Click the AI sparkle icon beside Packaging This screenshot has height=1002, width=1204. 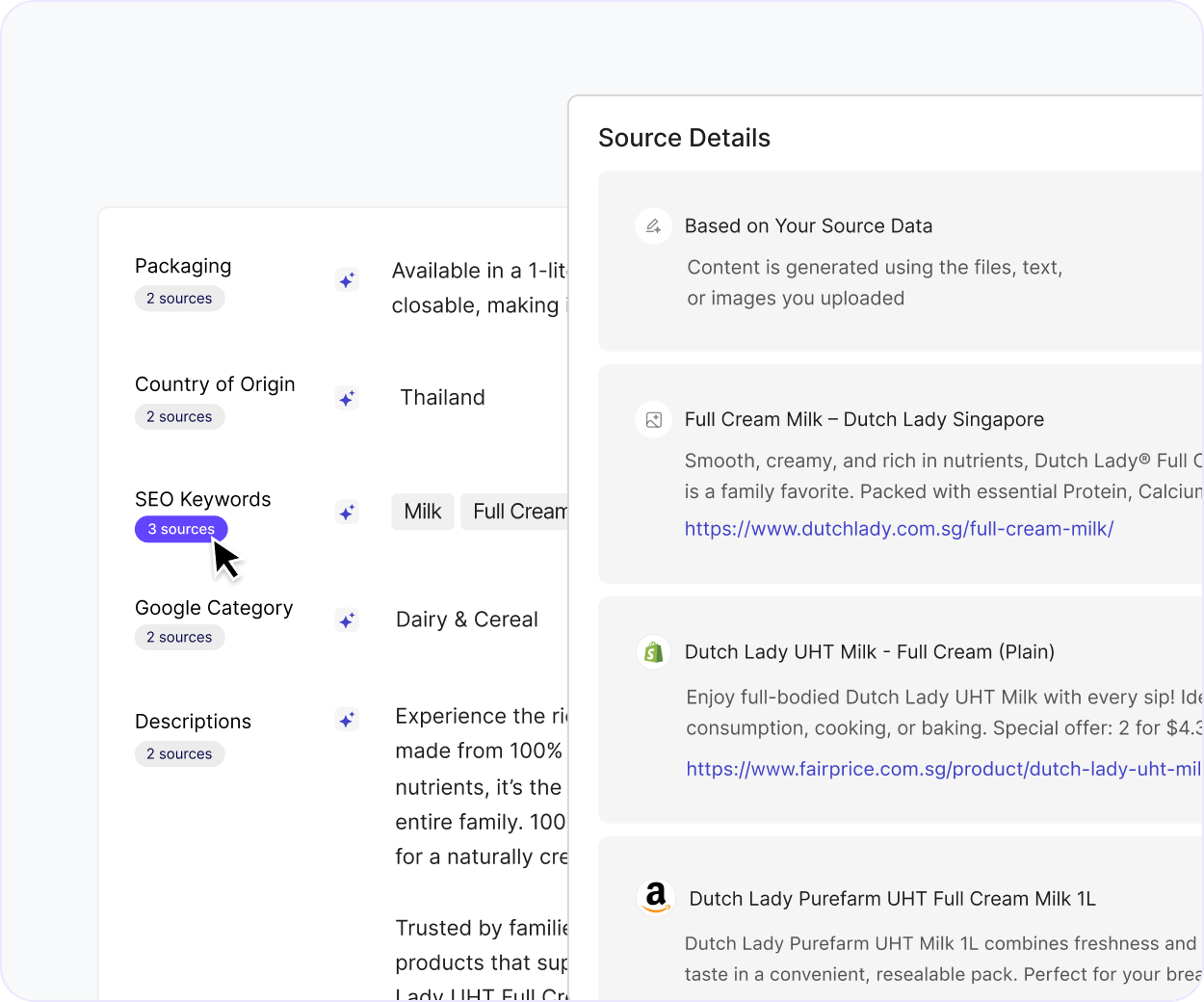(x=347, y=280)
